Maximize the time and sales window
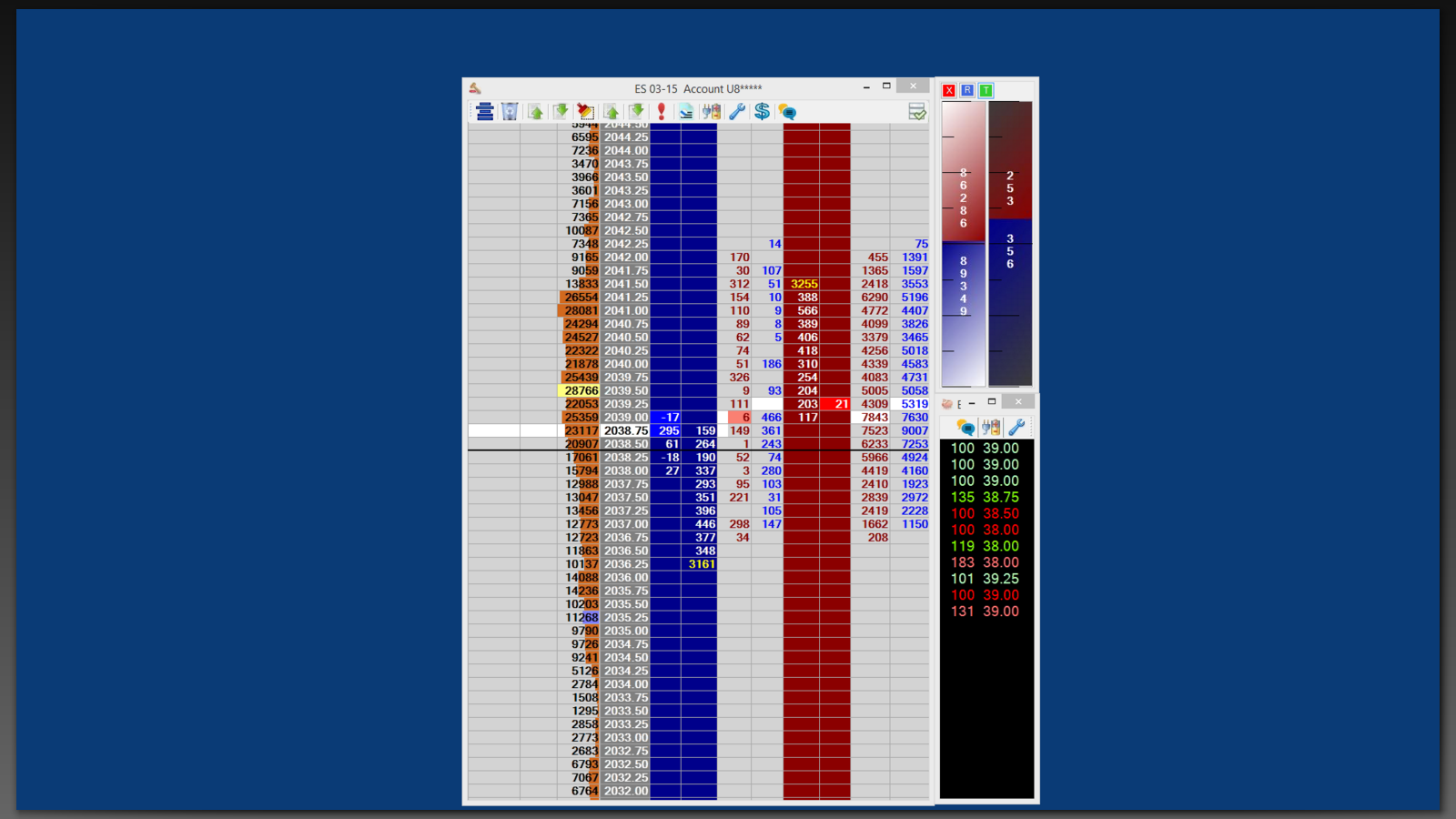 (992, 401)
